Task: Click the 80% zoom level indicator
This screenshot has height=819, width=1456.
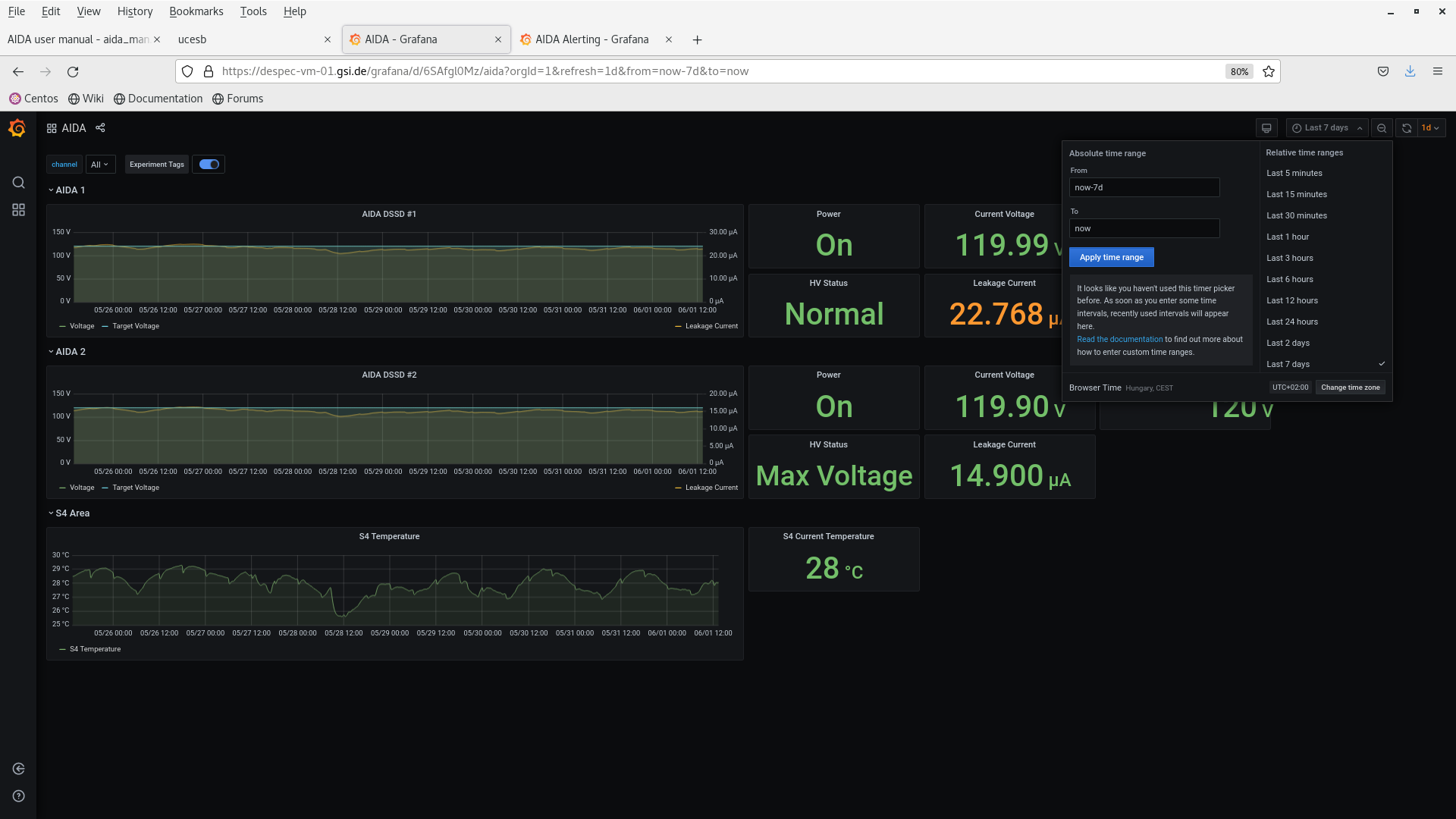Action: click(x=1239, y=71)
